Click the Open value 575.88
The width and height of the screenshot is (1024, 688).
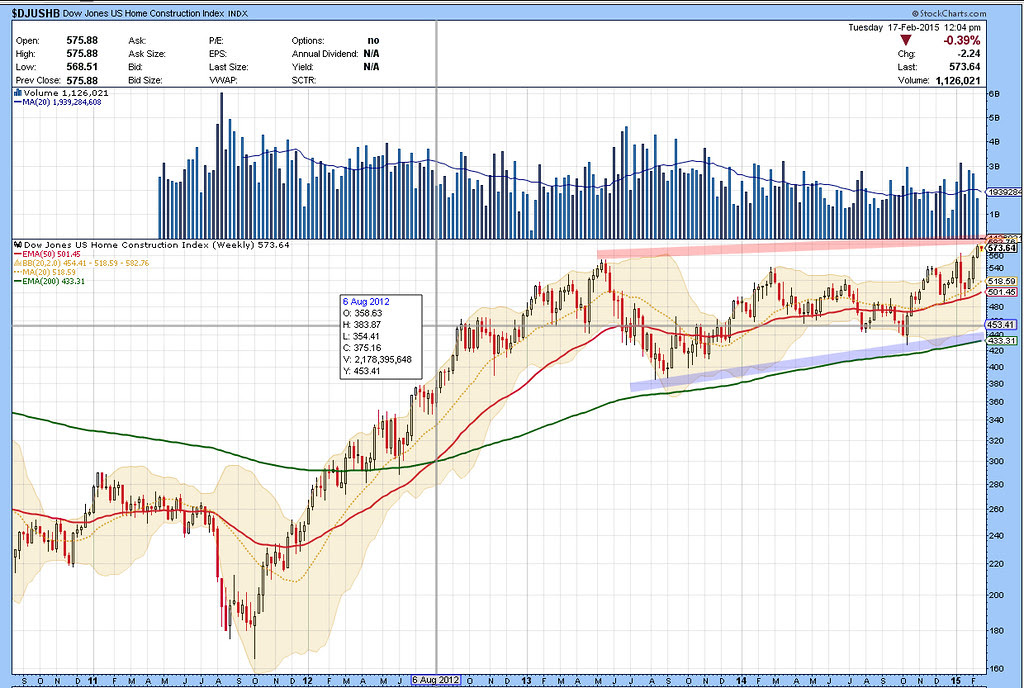pyautogui.click(x=82, y=40)
